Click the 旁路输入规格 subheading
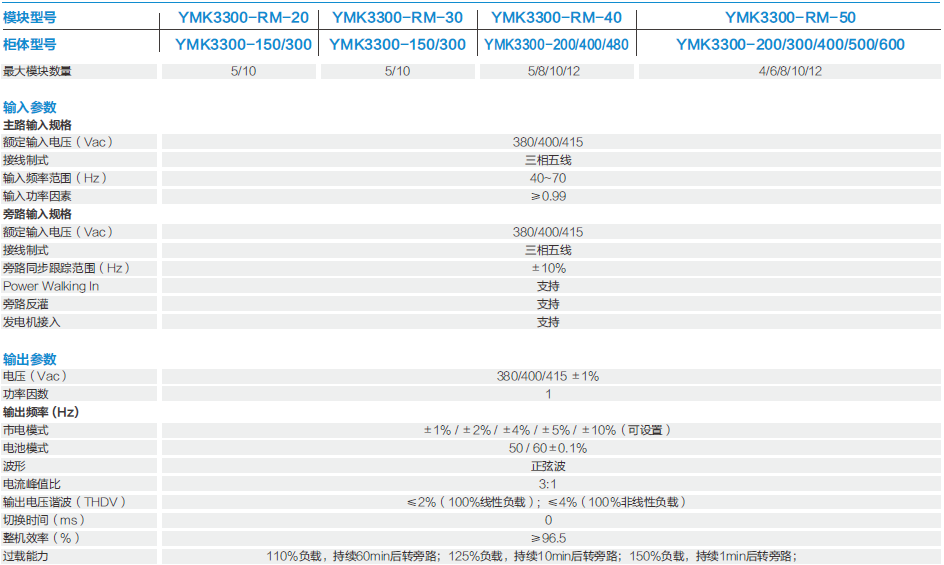This screenshot has width=944, height=565. tap(37, 214)
